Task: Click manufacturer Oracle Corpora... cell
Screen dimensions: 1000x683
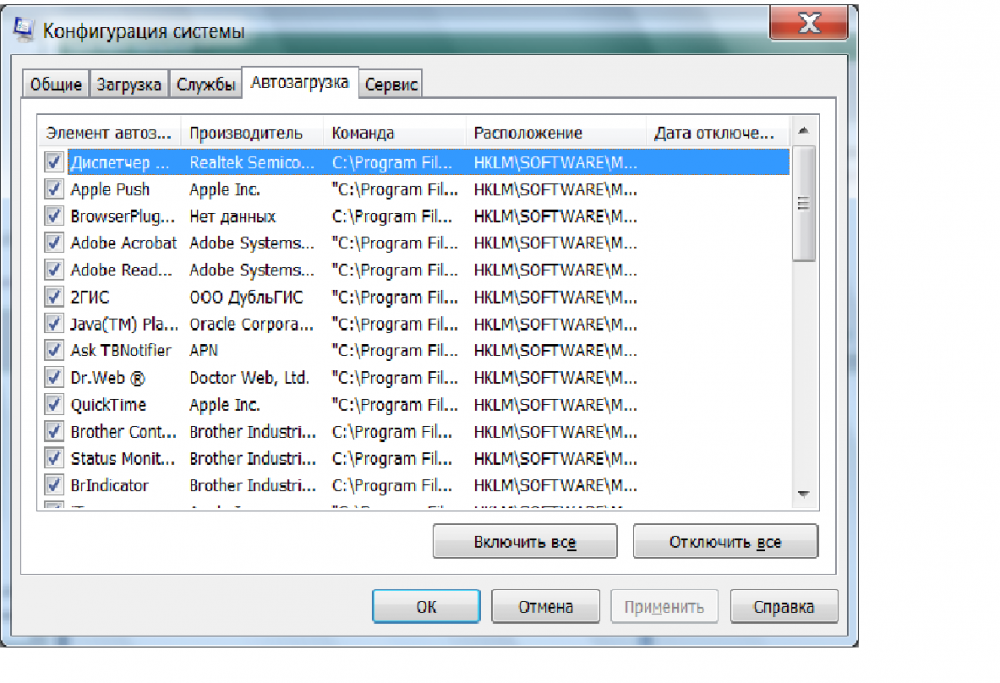Action: [251, 324]
